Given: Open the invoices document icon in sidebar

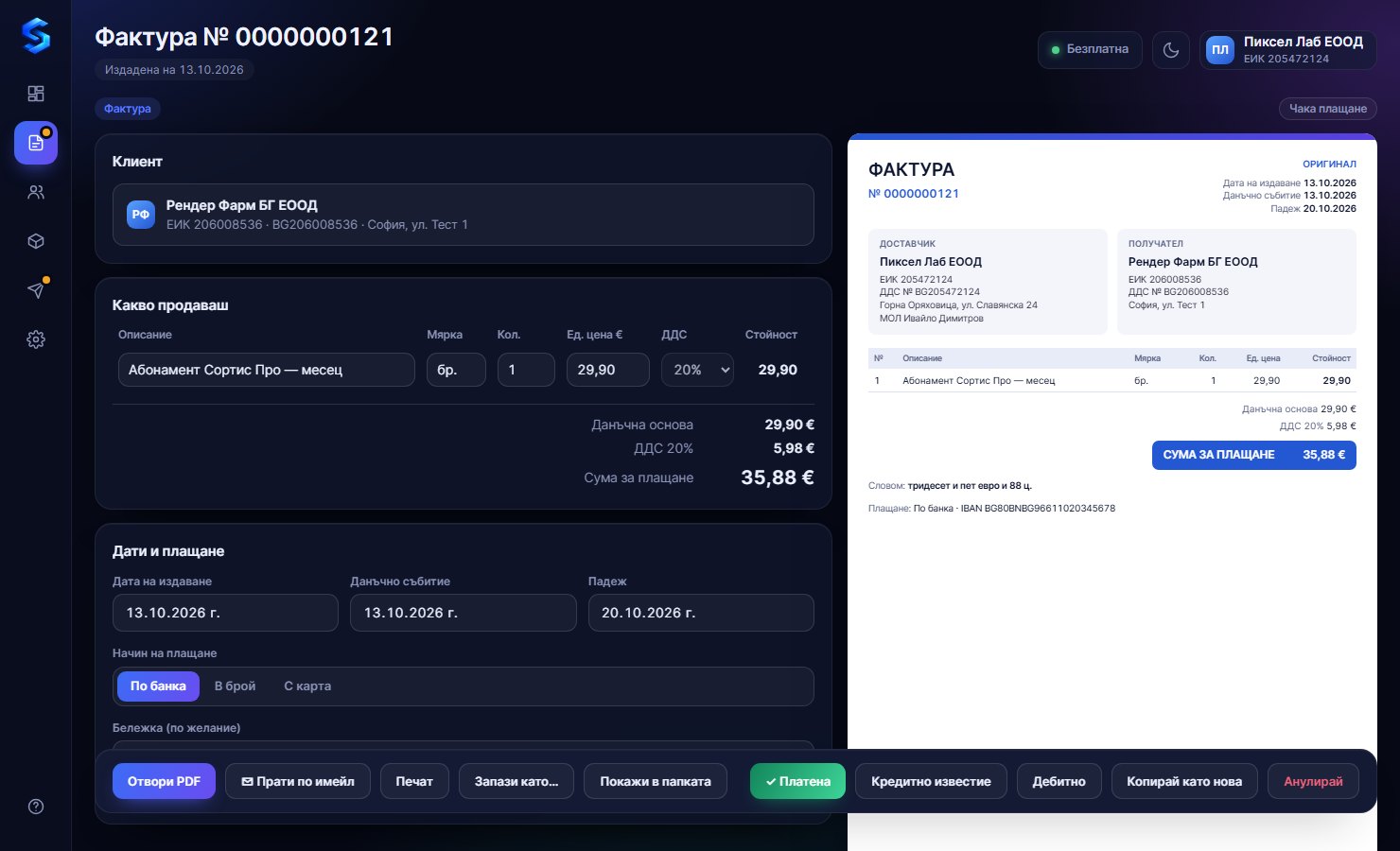Looking at the screenshot, I should coord(36,143).
